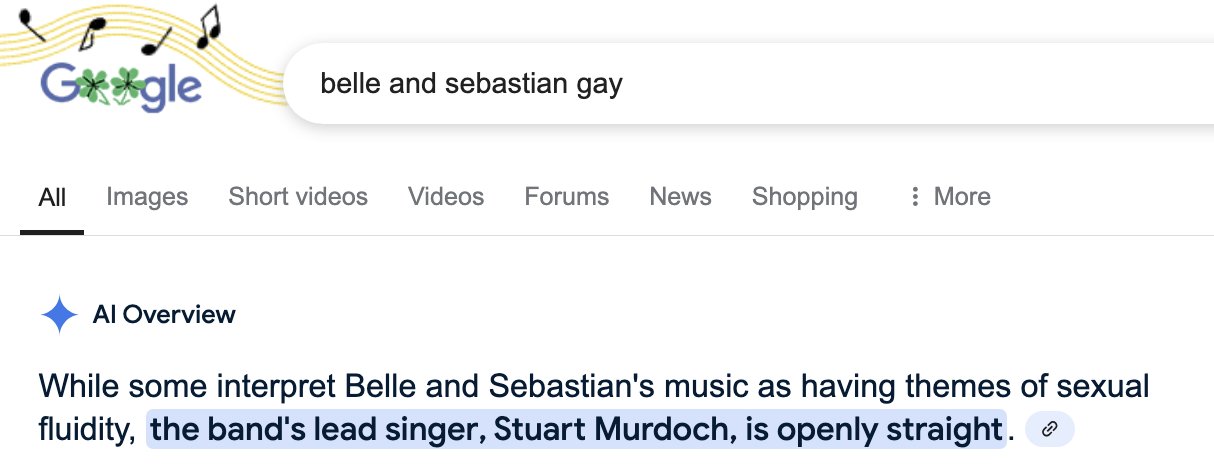Click the three-dot icon beside More
Viewport: 1214px width, 476px height.
(914, 197)
